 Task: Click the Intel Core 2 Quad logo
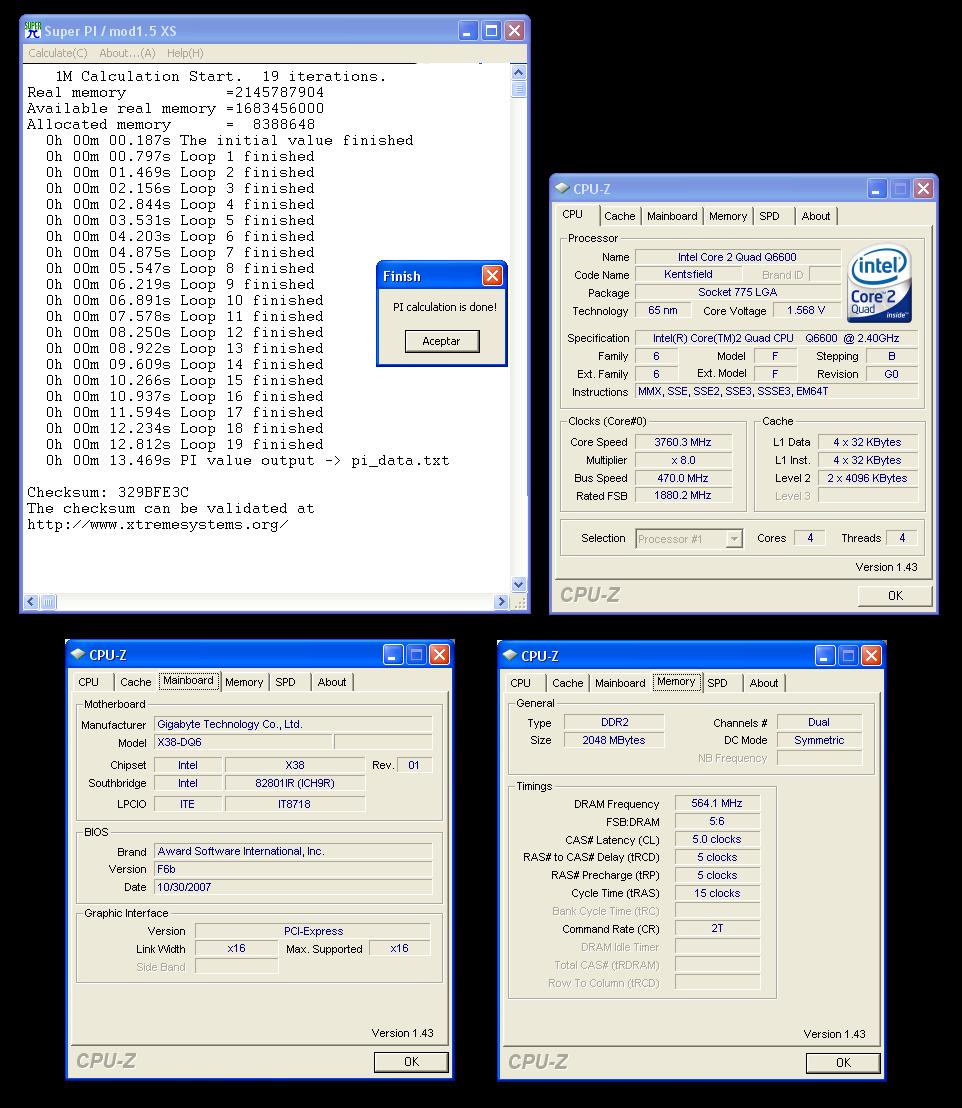[x=880, y=283]
